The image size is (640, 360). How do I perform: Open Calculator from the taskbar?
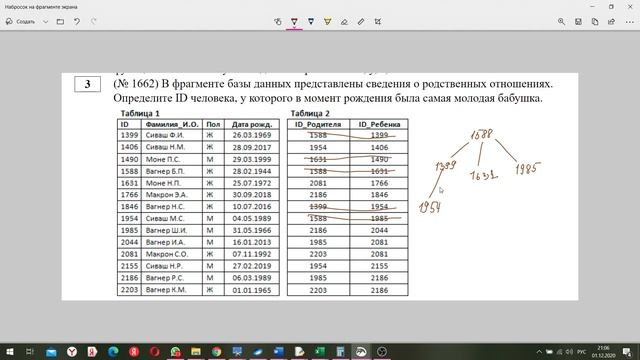click(340, 351)
